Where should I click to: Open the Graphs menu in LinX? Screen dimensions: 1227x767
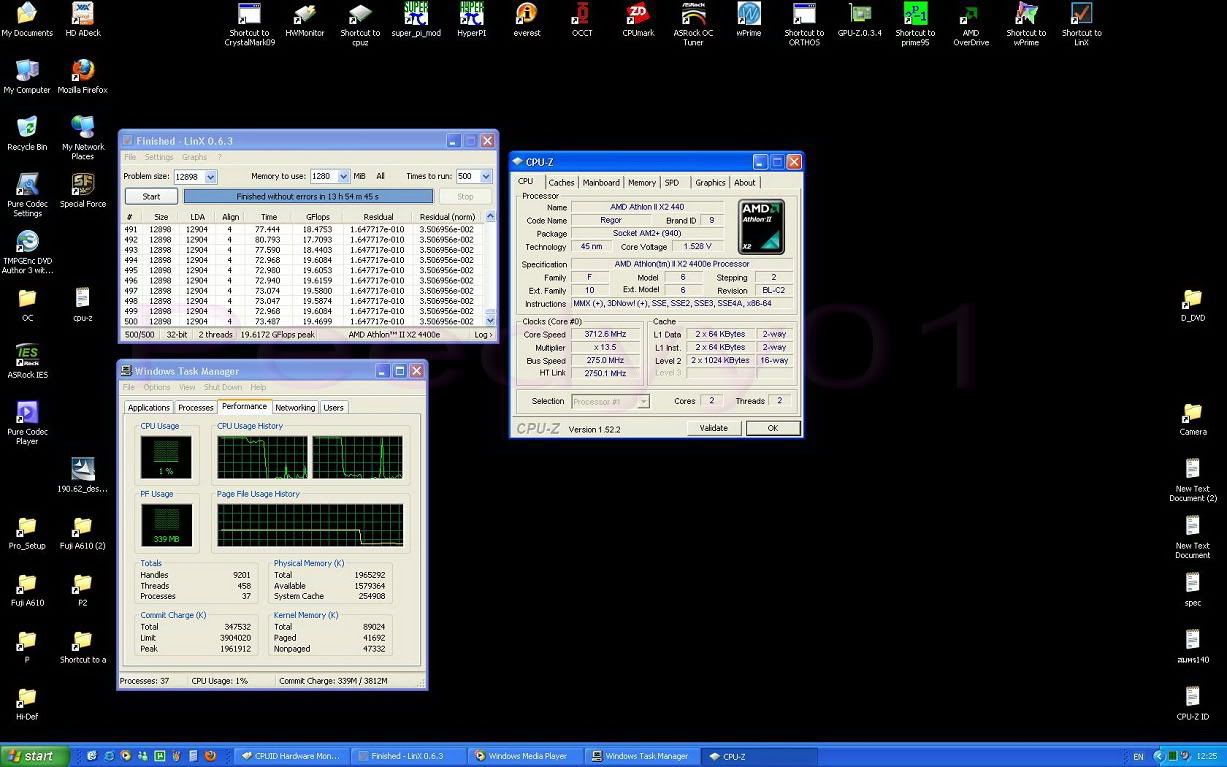tap(194, 157)
